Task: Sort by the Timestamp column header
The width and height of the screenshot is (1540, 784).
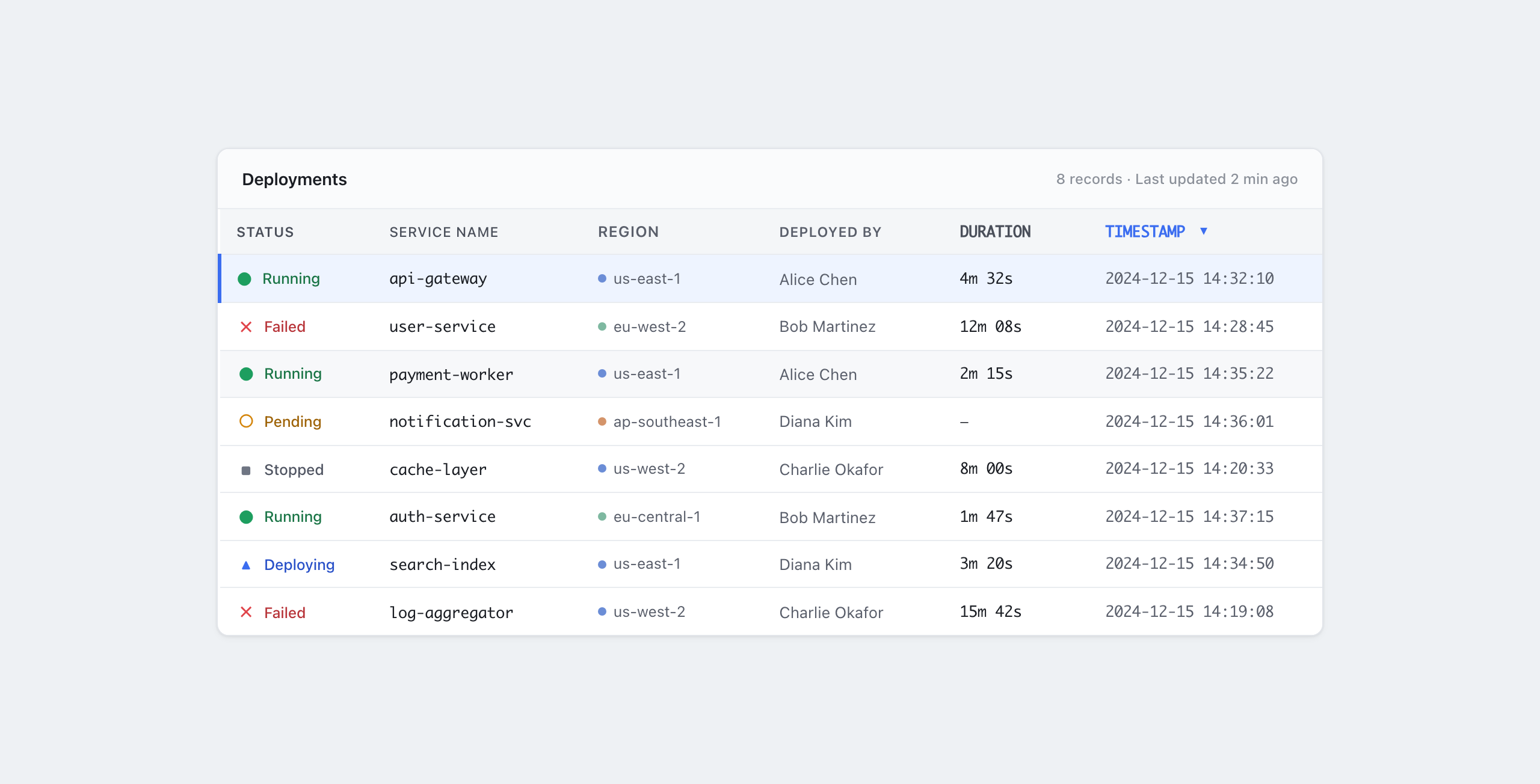Action: (1145, 231)
